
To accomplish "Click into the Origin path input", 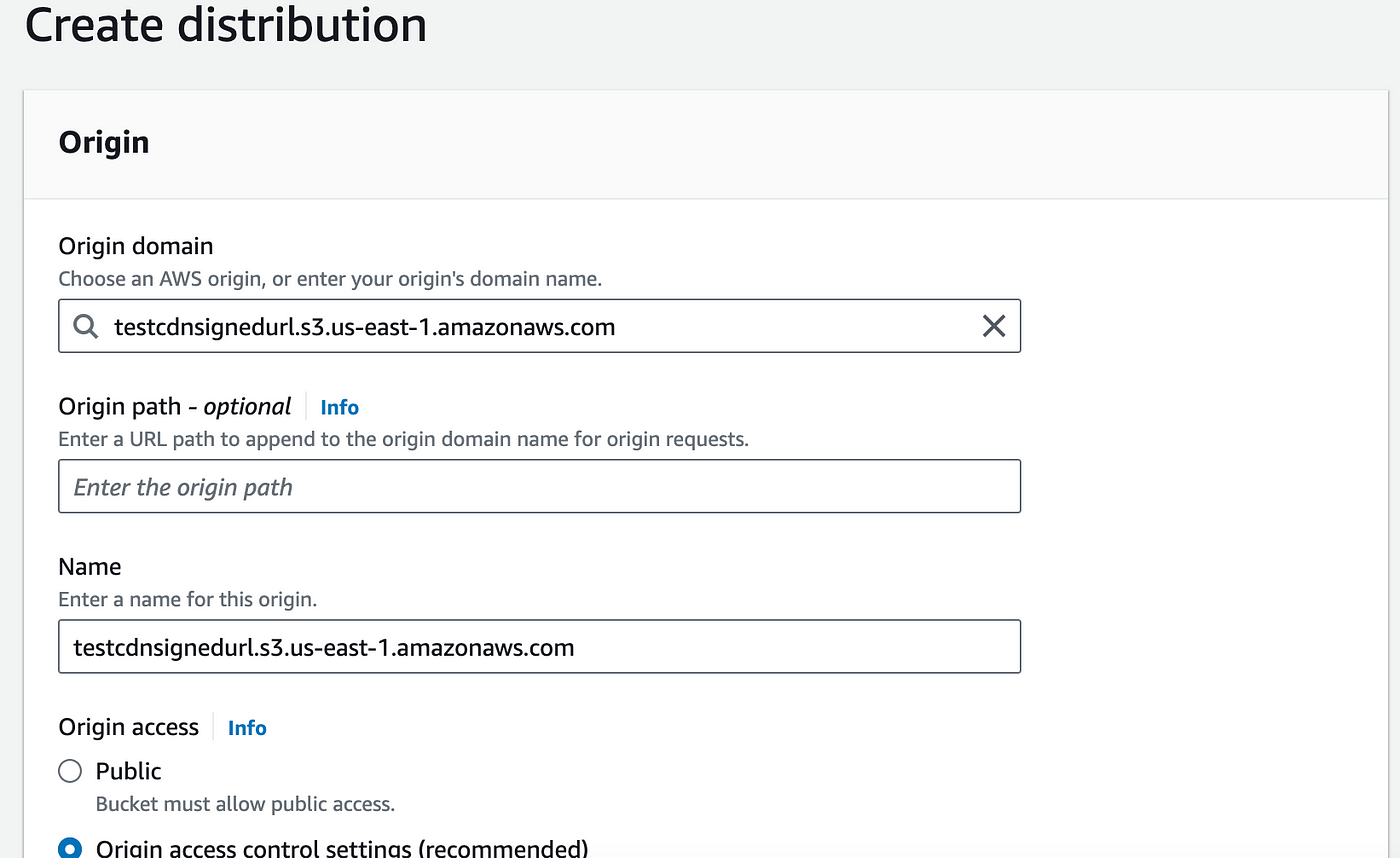I will 539,487.
